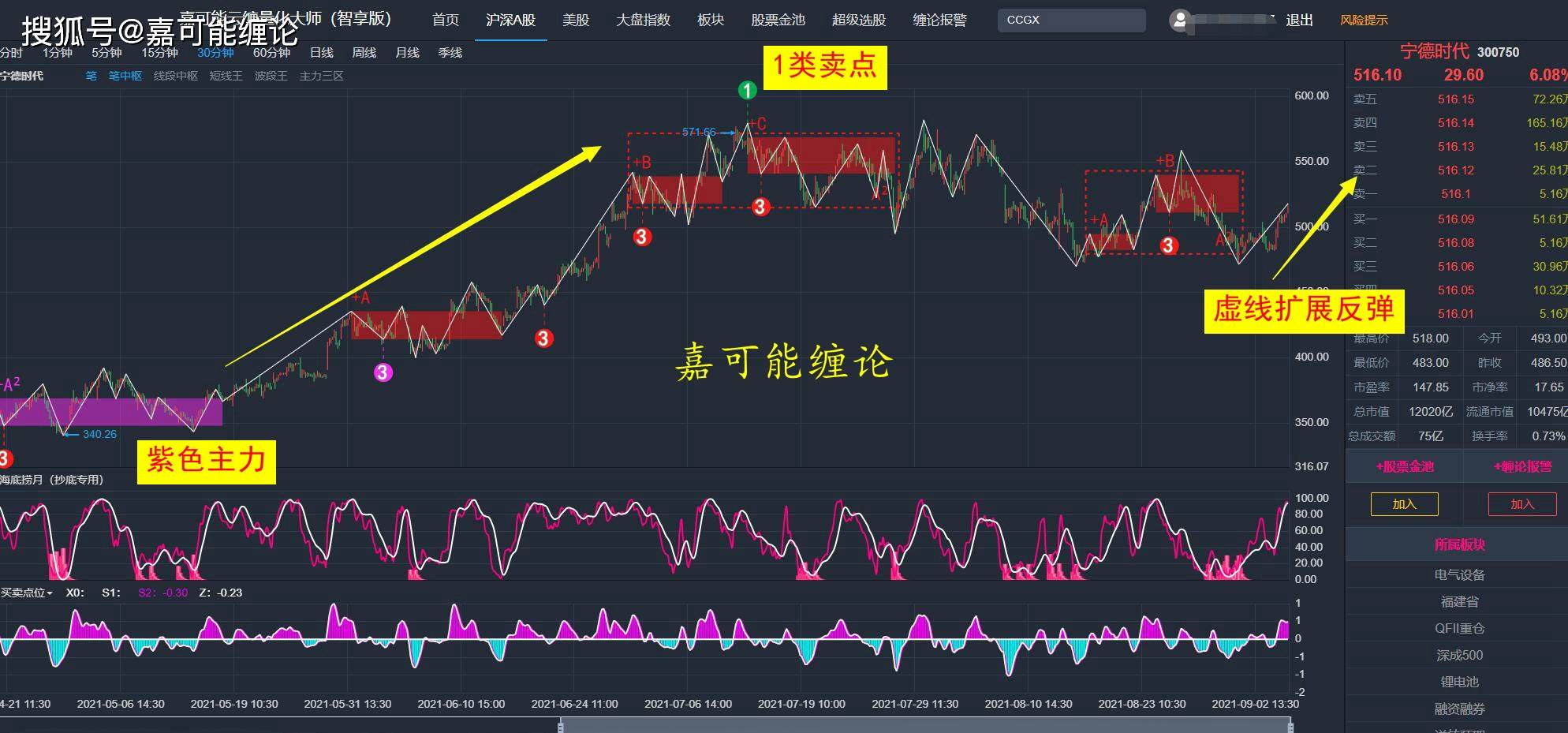The width and height of the screenshot is (1568, 733).
Task: Select the 锂电池 sector entry
Action: (1459, 682)
